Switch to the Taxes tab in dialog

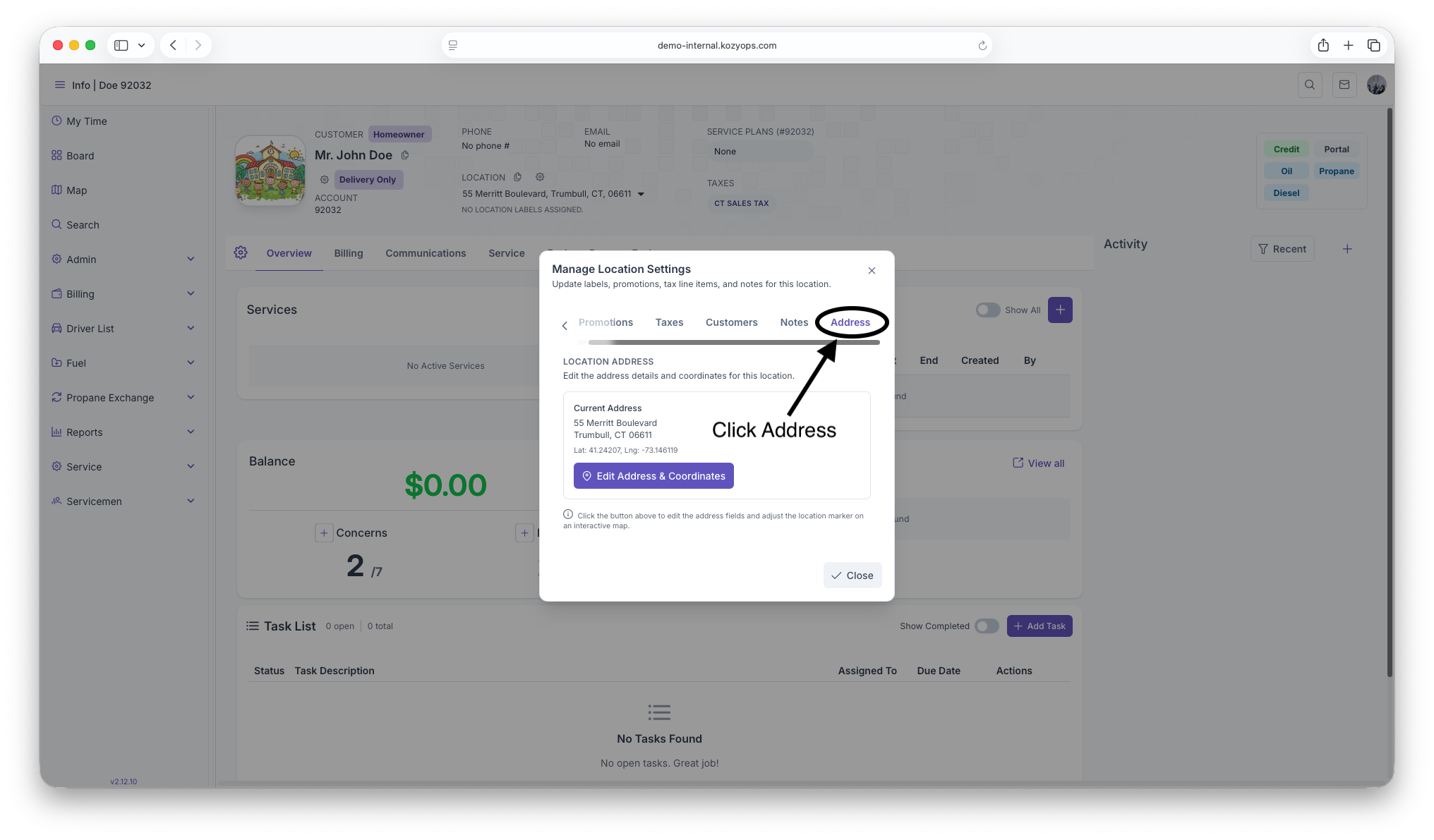tap(668, 322)
